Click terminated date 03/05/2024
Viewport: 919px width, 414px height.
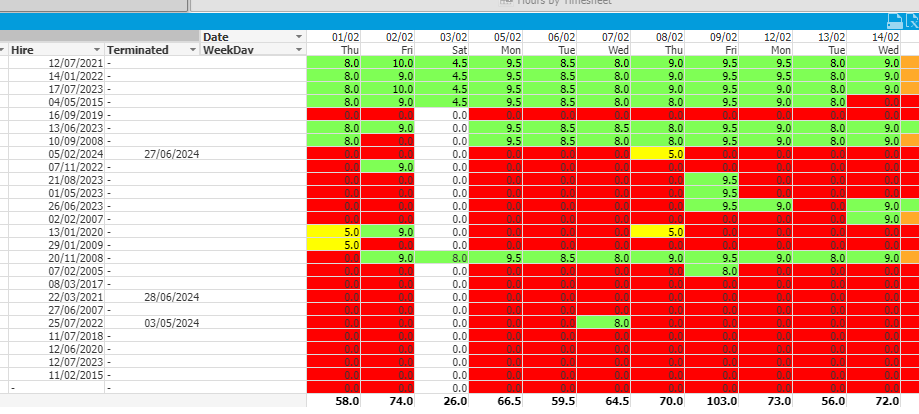pos(172,323)
